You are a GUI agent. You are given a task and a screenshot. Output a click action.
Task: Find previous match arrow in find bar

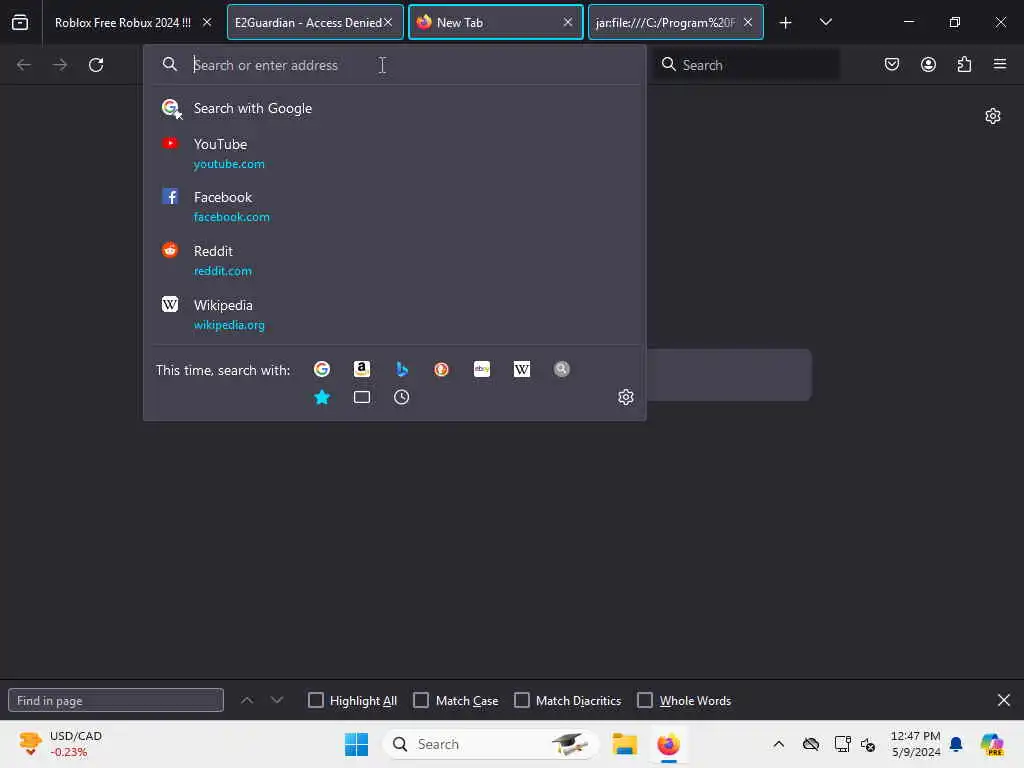(x=247, y=700)
